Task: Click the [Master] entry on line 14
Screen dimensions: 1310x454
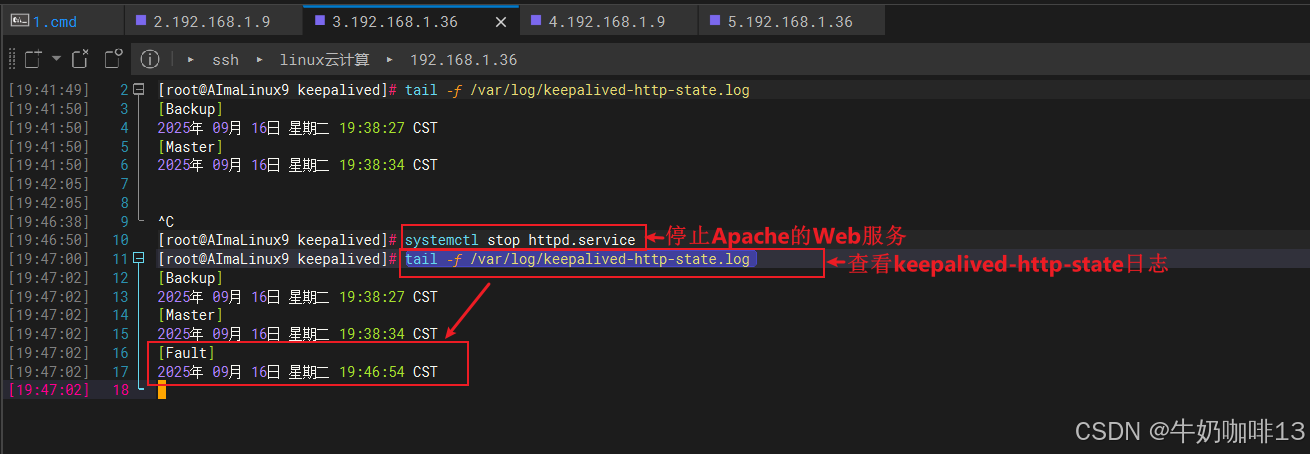Action: click(190, 315)
